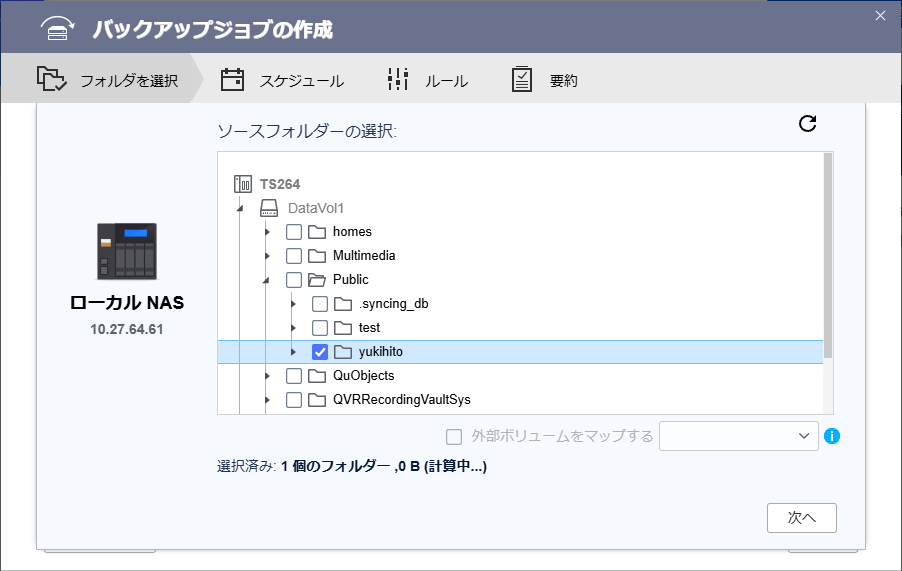The height and width of the screenshot is (571, 902).
Task: Click the Local NAS device image
Action: [x=126, y=251]
